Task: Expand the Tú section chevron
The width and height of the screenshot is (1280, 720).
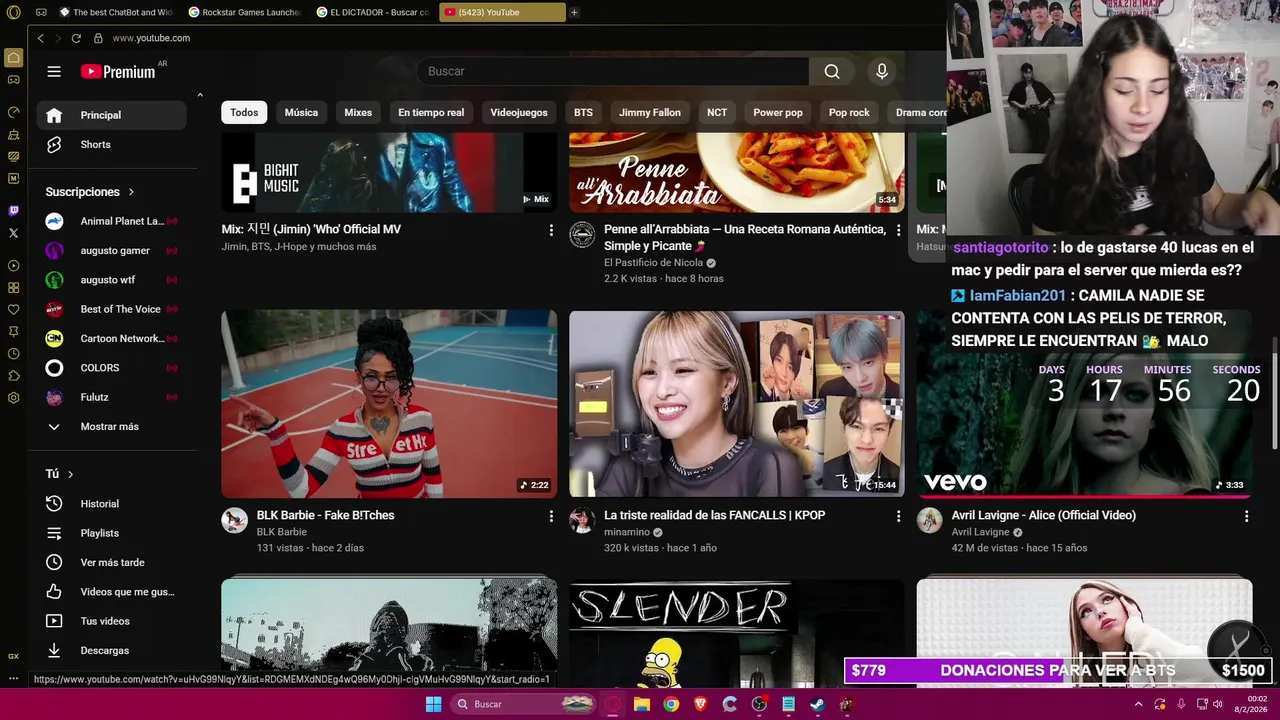Action: [x=70, y=474]
